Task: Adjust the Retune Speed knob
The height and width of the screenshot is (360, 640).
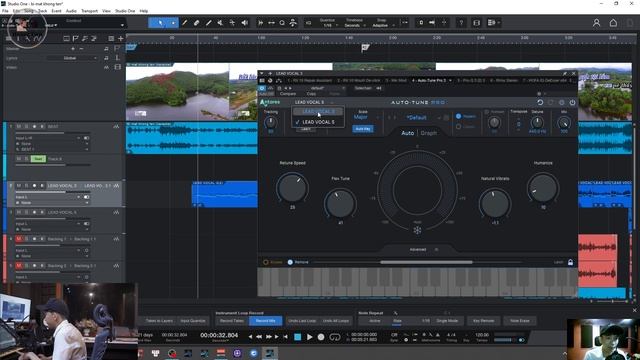Action: coord(292,188)
